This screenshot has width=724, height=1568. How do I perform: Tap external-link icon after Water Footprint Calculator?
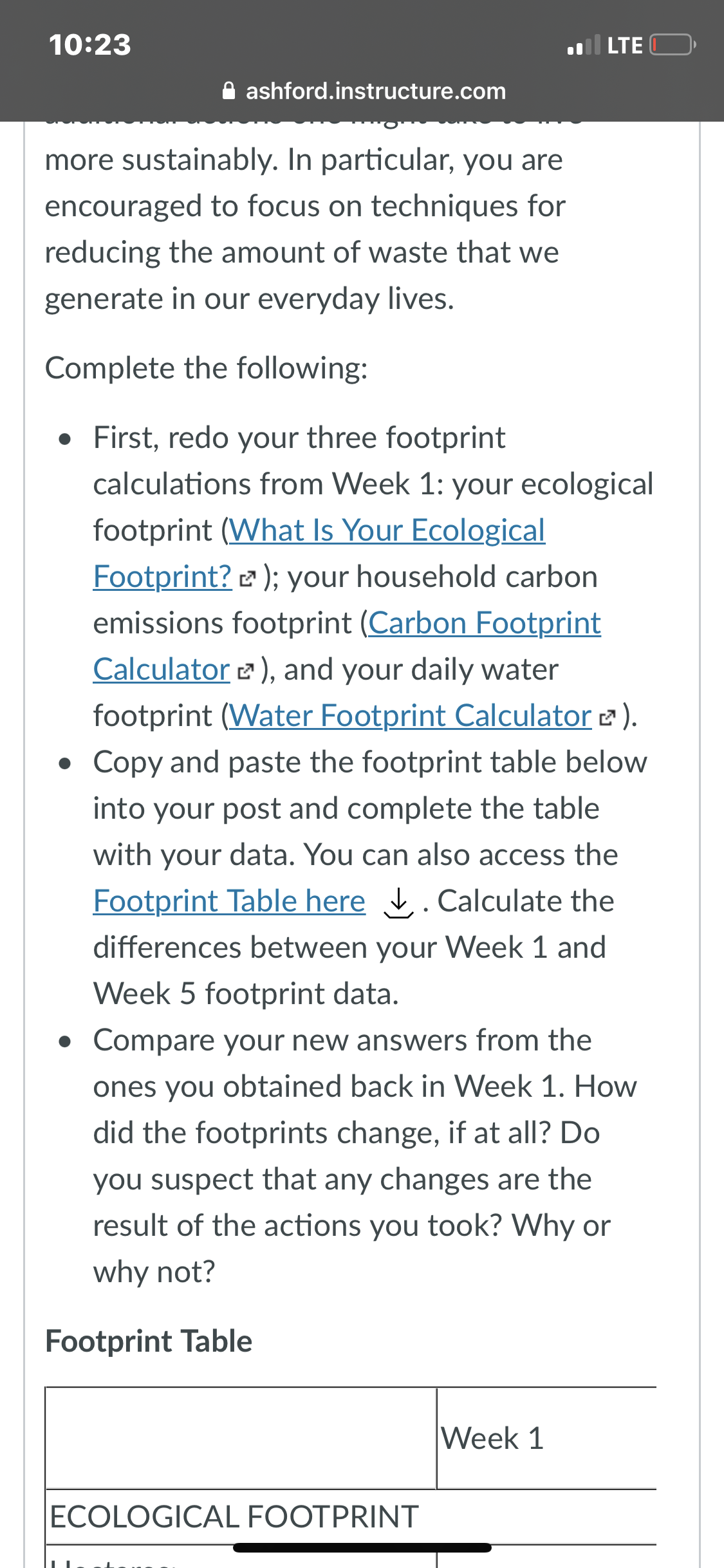tap(608, 718)
